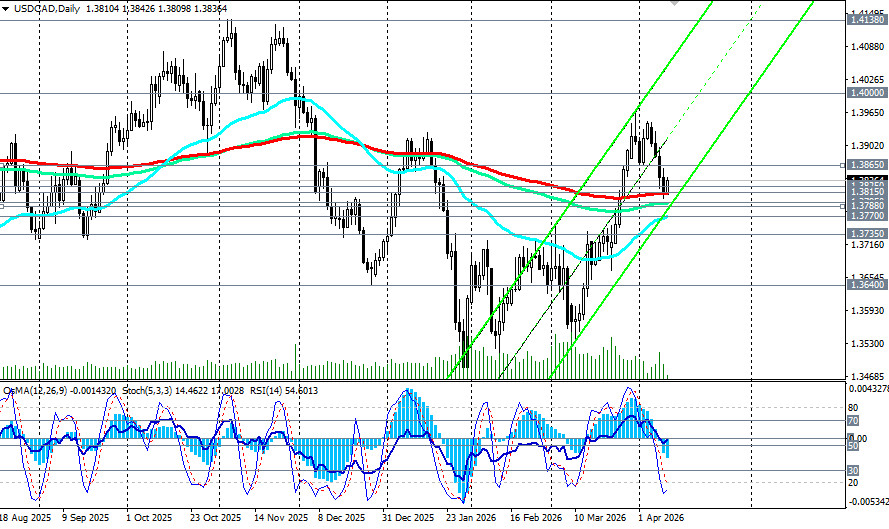Click the 10 Mar 2026 date label
Image resolution: width=889 pixels, height=529 pixels.
[x=600, y=518]
